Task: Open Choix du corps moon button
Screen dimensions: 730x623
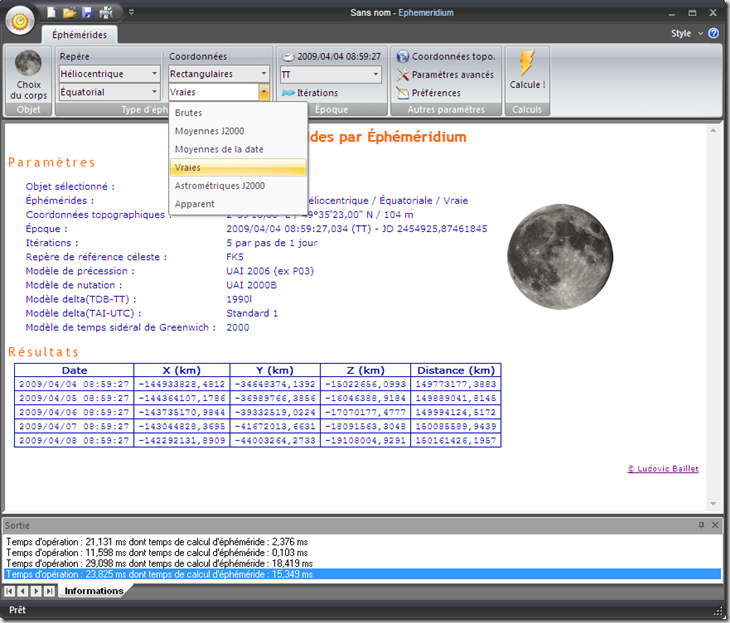Action: tap(28, 74)
